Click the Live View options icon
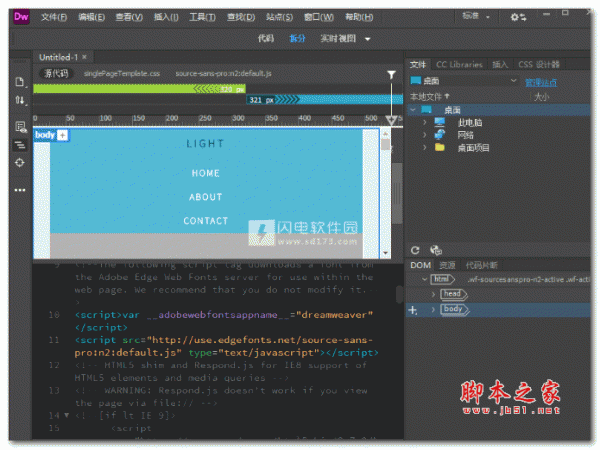 20,126
